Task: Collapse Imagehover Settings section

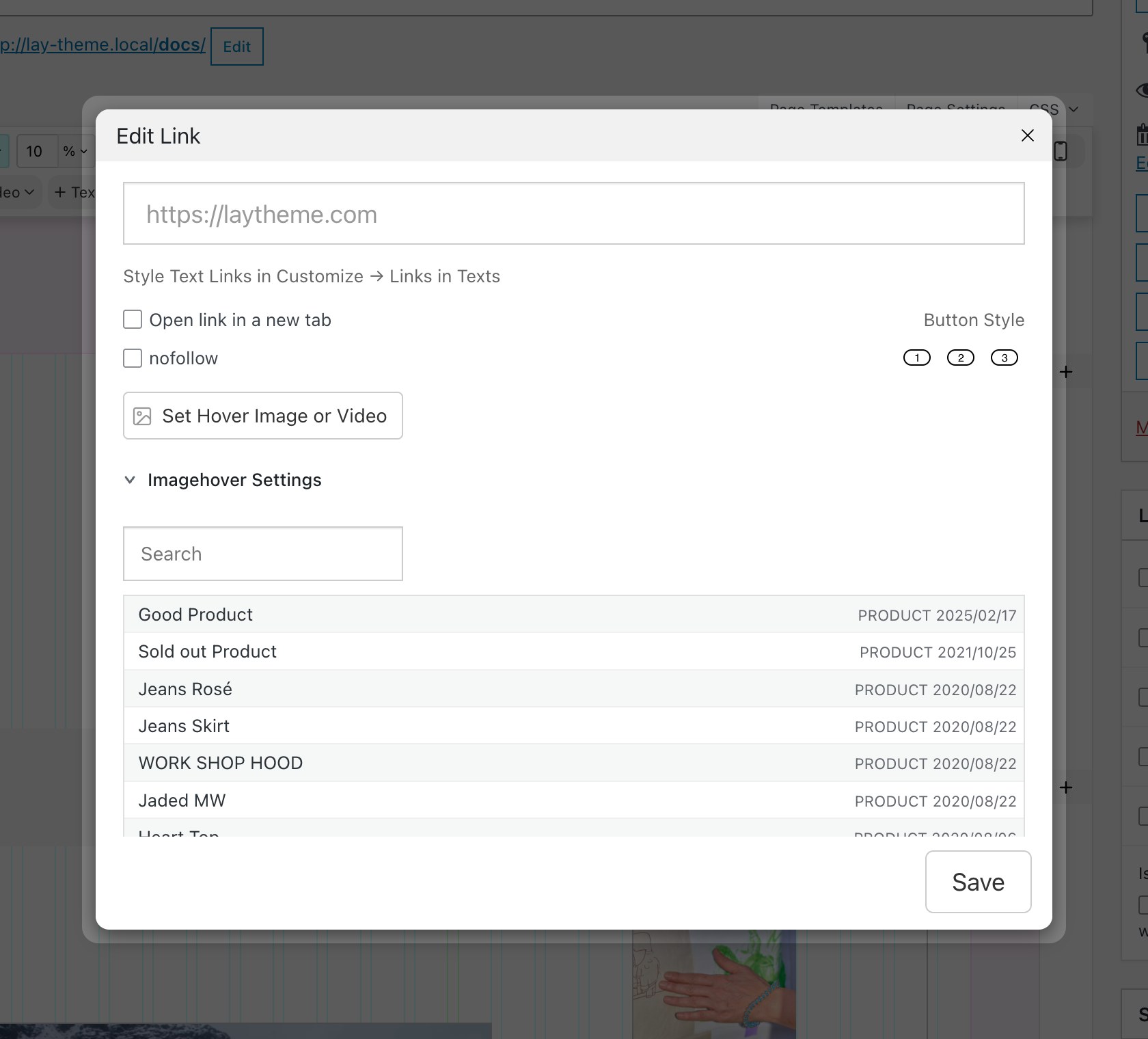Action: coord(222,480)
